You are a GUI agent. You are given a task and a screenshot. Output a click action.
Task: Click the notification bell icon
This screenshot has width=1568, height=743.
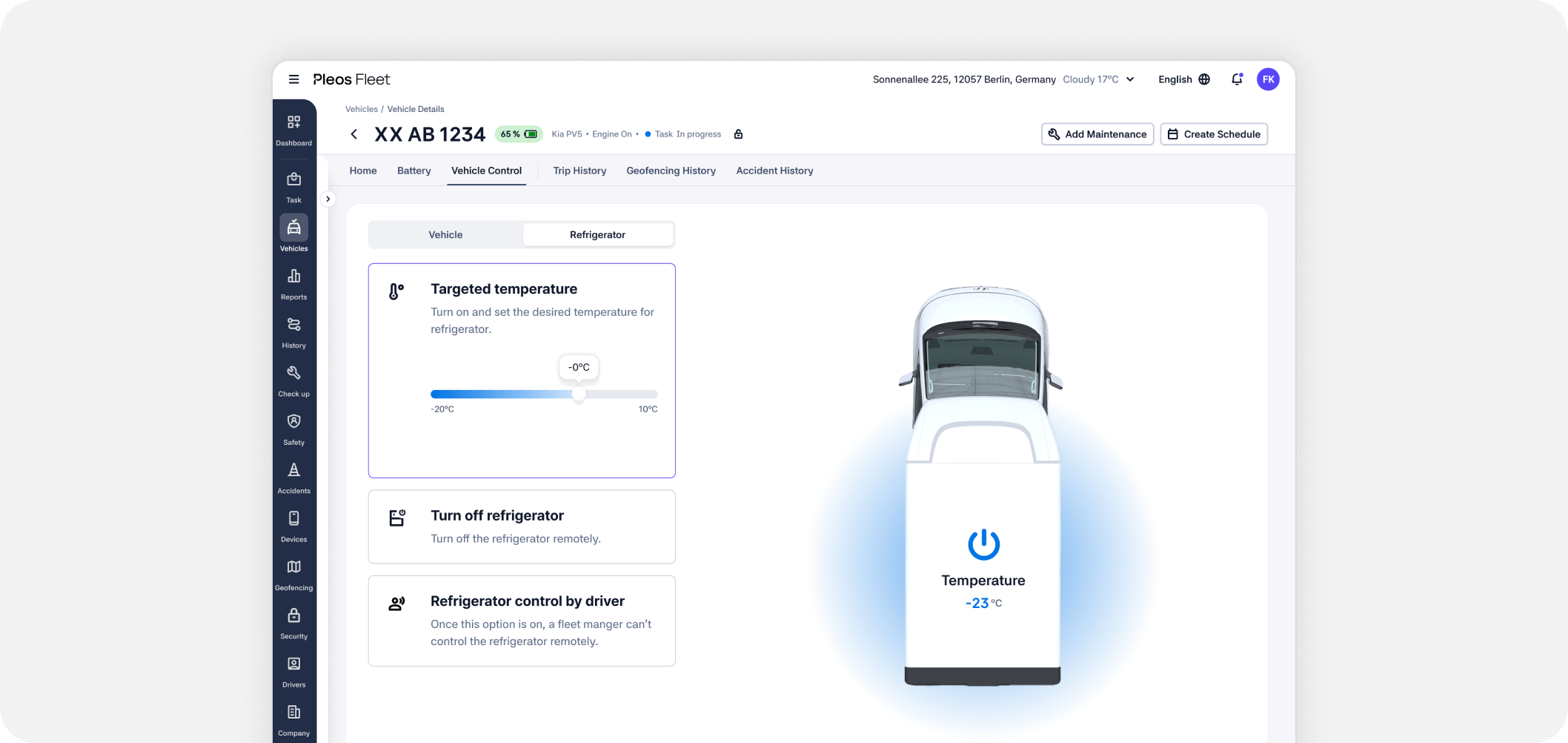click(x=1237, y=79)
